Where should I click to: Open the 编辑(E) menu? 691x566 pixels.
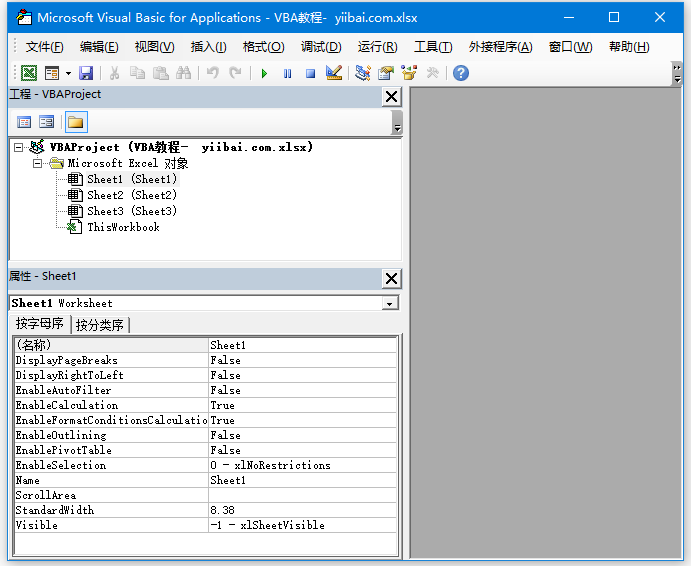coord(99,47)
